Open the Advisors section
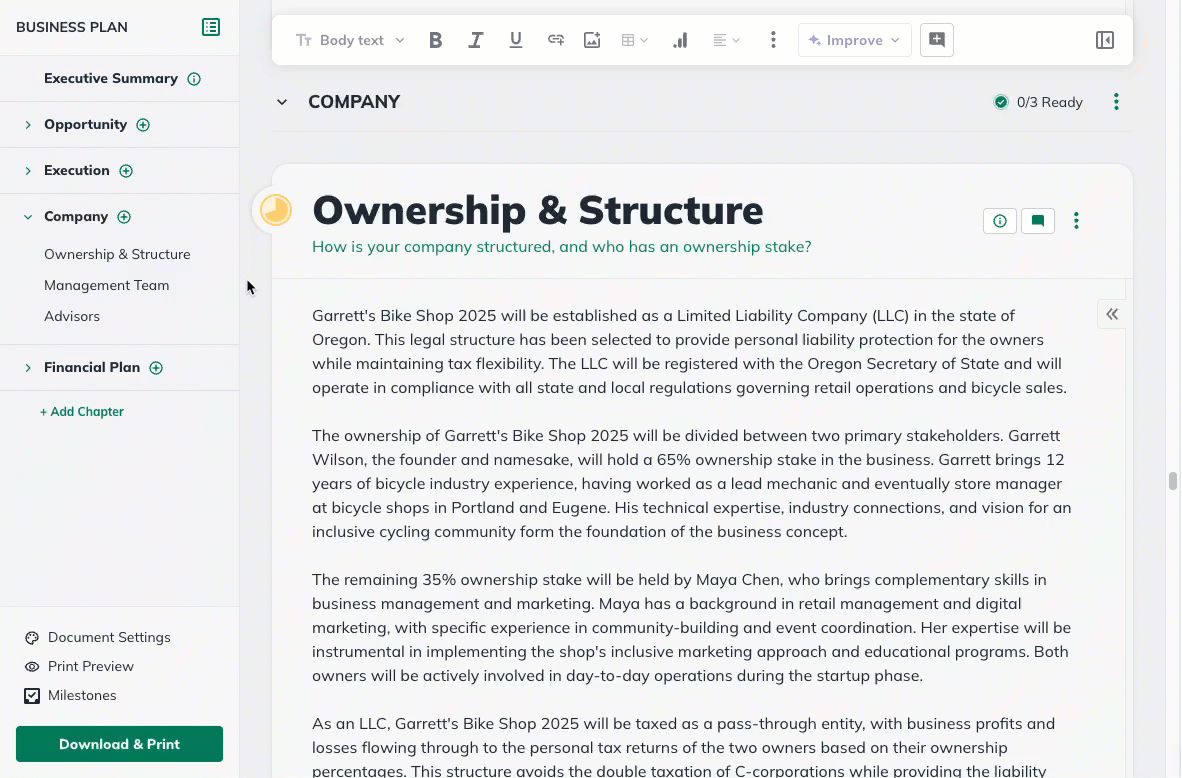 point(72,316)
